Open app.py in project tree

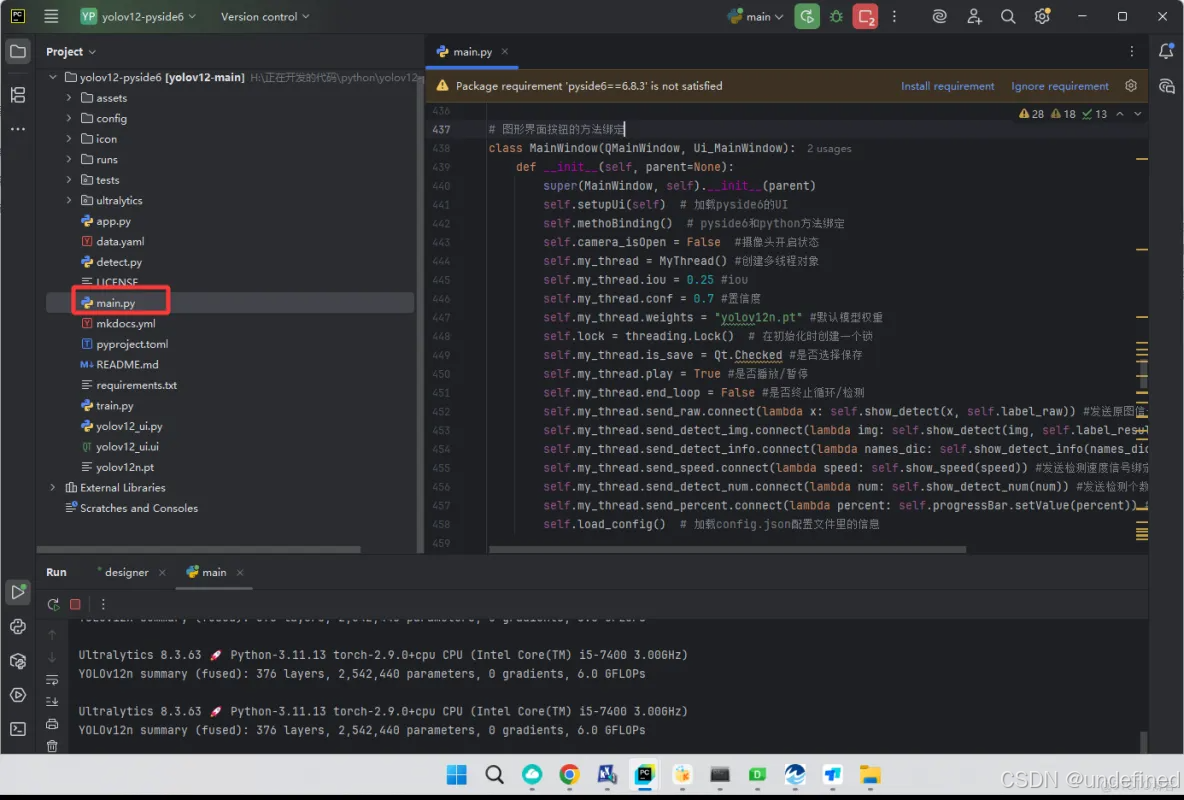pyautogui.click(x=113, y=221)
